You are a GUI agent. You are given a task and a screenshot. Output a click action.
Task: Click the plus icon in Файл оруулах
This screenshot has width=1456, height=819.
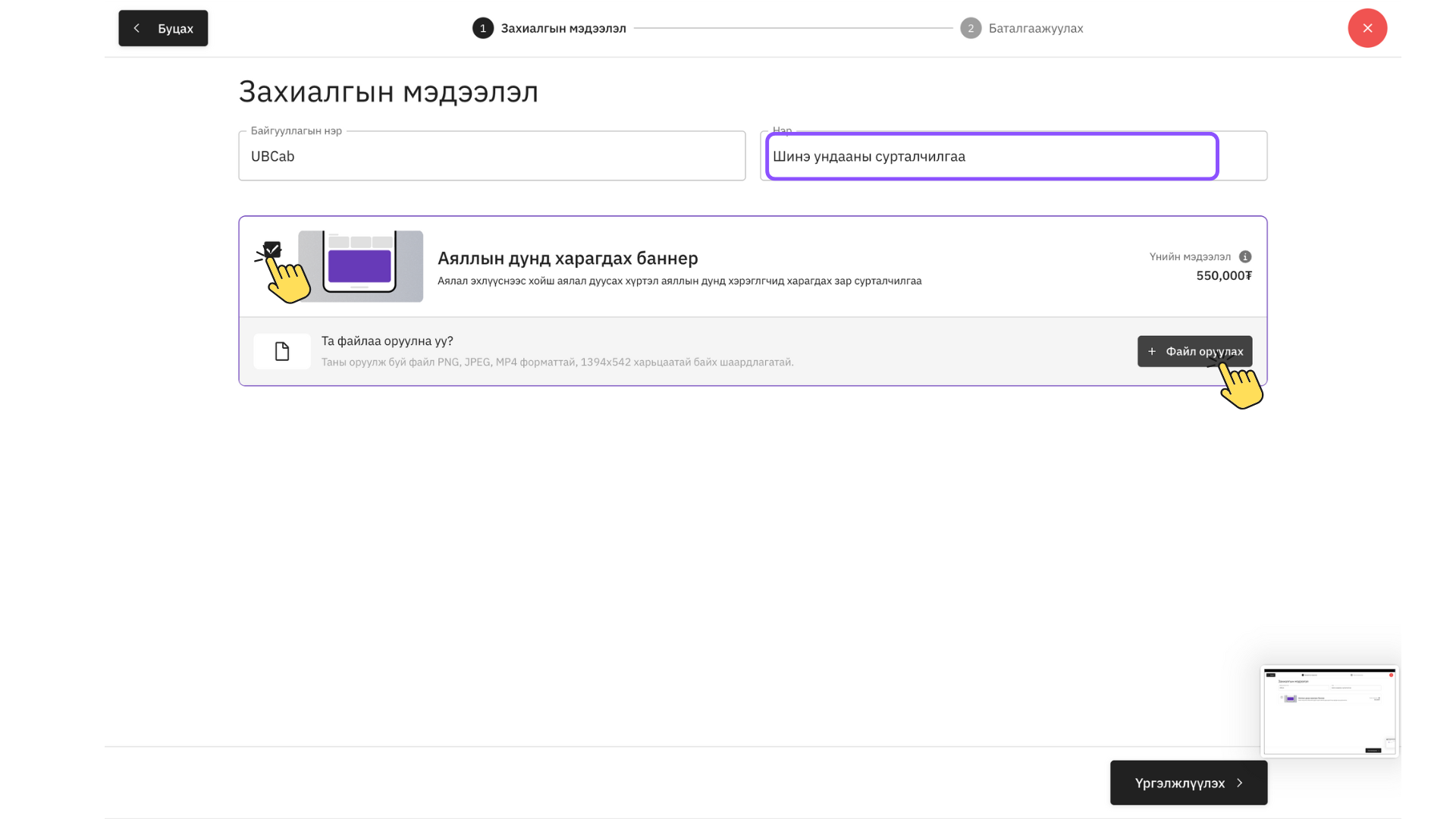[x=1152, y=351]
